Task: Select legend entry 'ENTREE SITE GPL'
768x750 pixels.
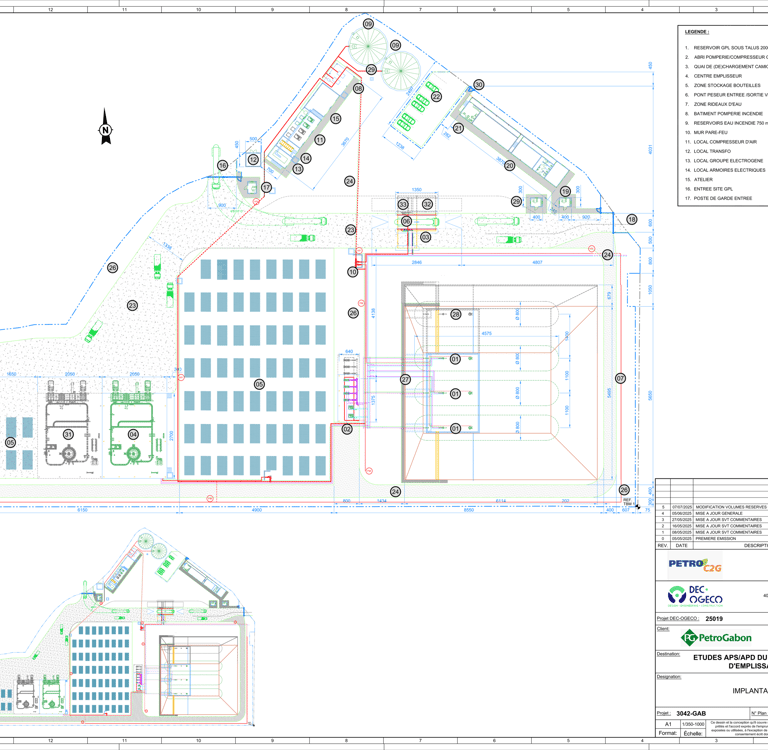Action: pos(709,189)
